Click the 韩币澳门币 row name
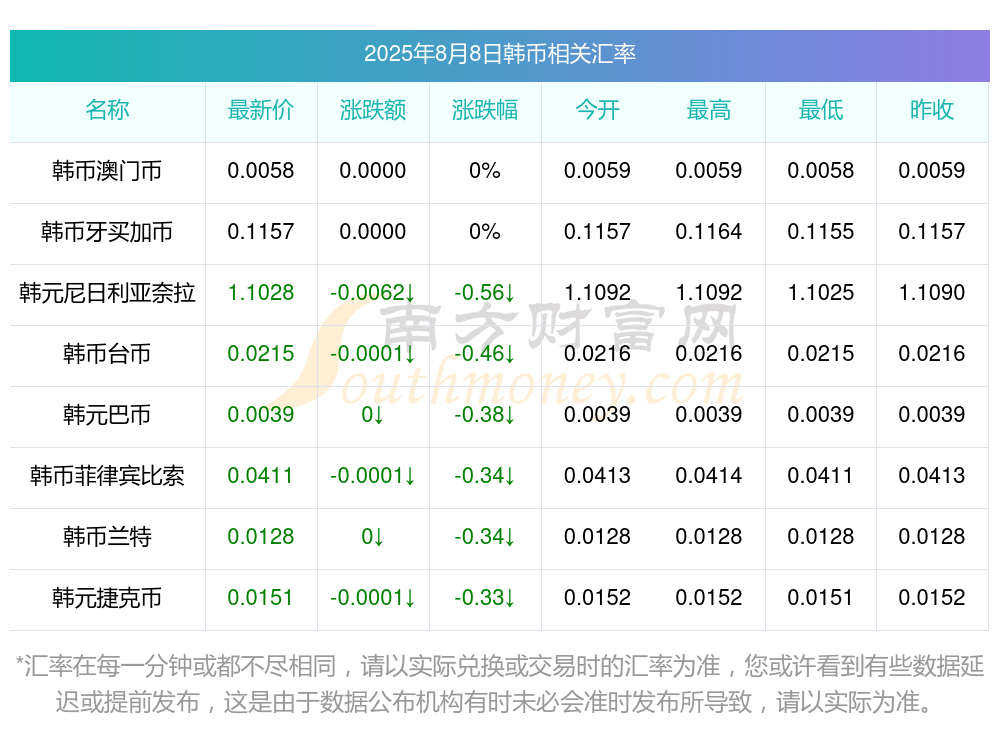Viewport: 1000px width, 733px height. click(107, 171)
